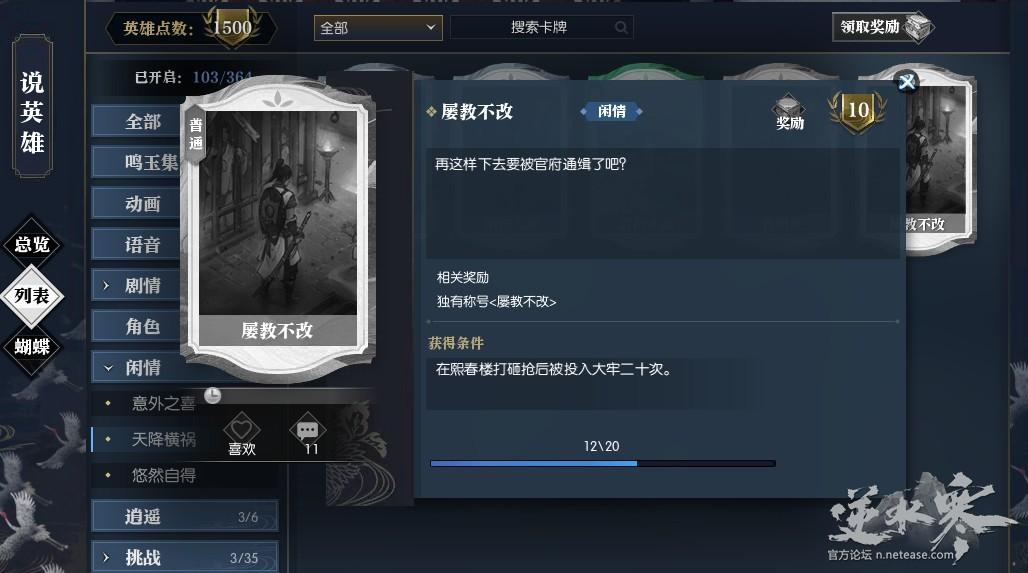Expand the 挑战 category
Viewport: 1028px width, 573px height.
185,557
